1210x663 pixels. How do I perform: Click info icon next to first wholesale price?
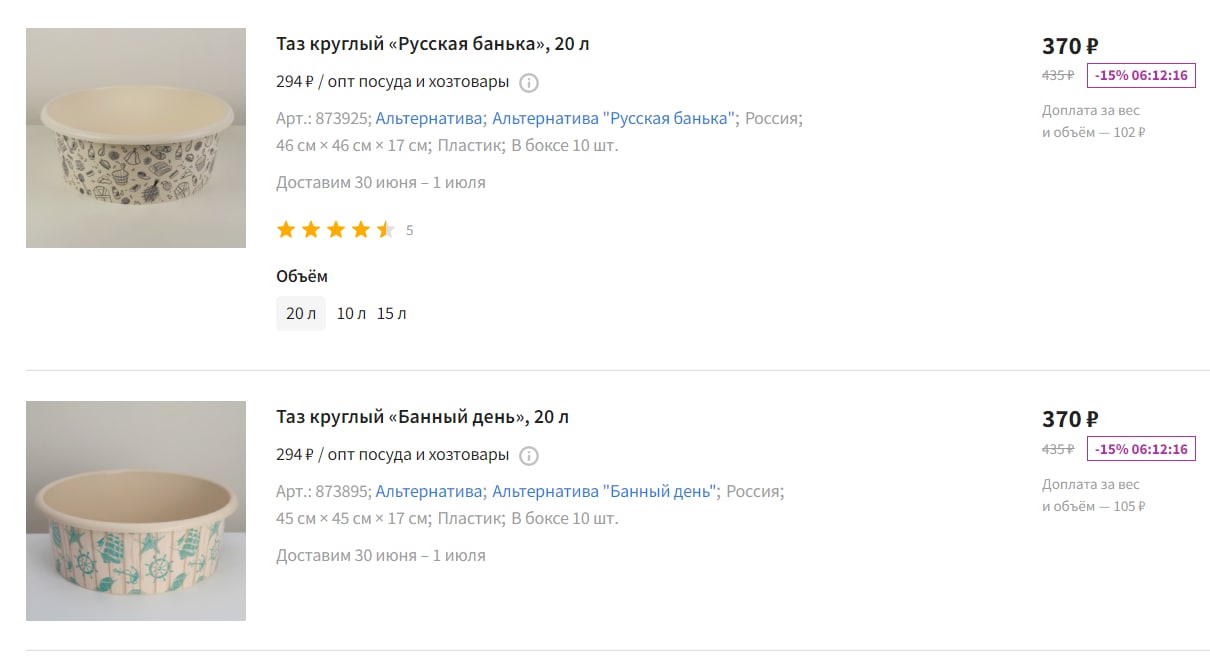click(x=529, y=82)
